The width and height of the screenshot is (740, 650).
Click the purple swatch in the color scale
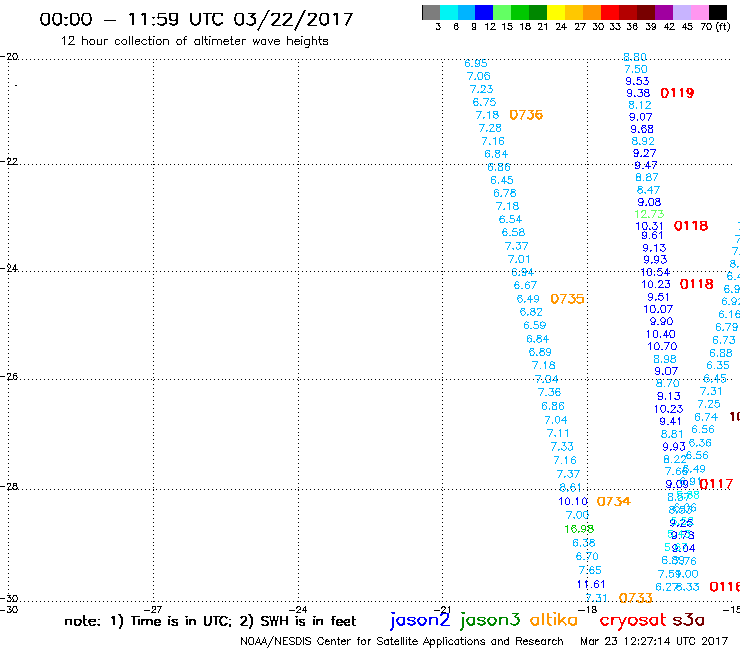(664, 12)
